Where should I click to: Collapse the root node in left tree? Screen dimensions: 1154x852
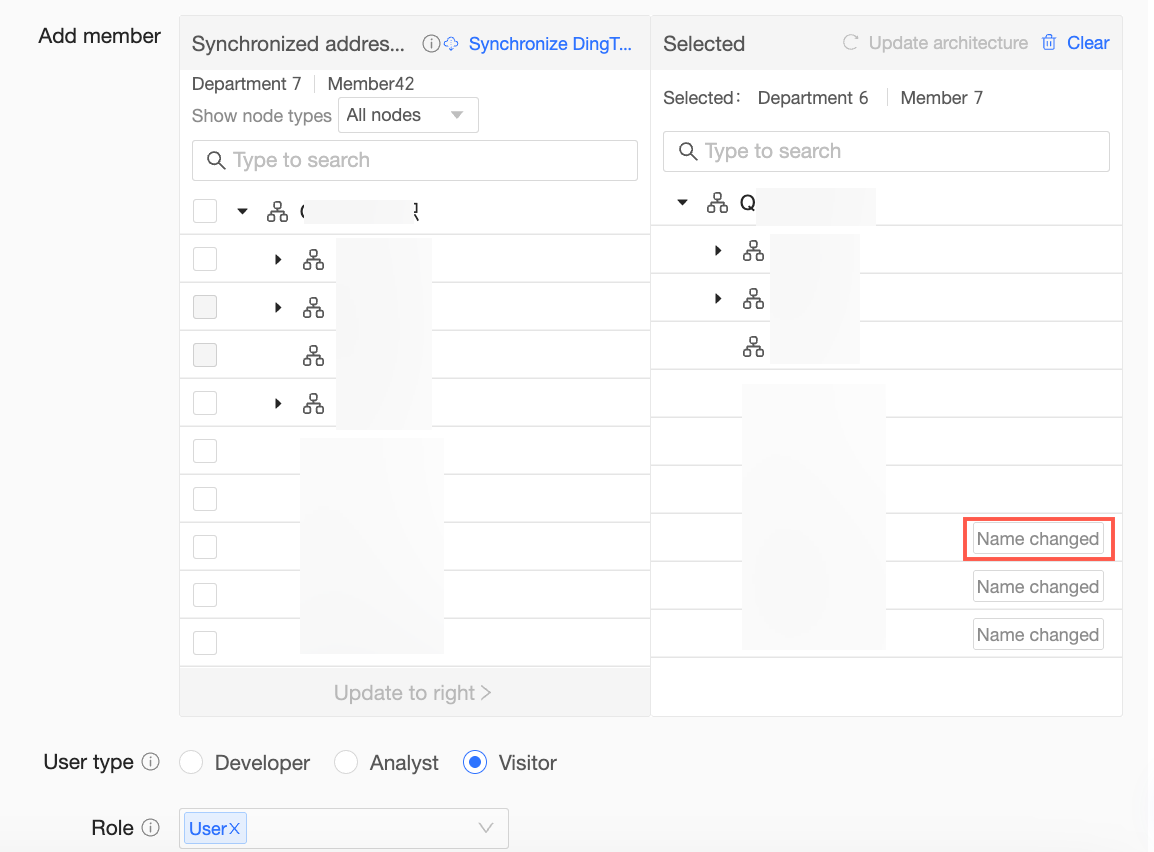tap(242, 211)
